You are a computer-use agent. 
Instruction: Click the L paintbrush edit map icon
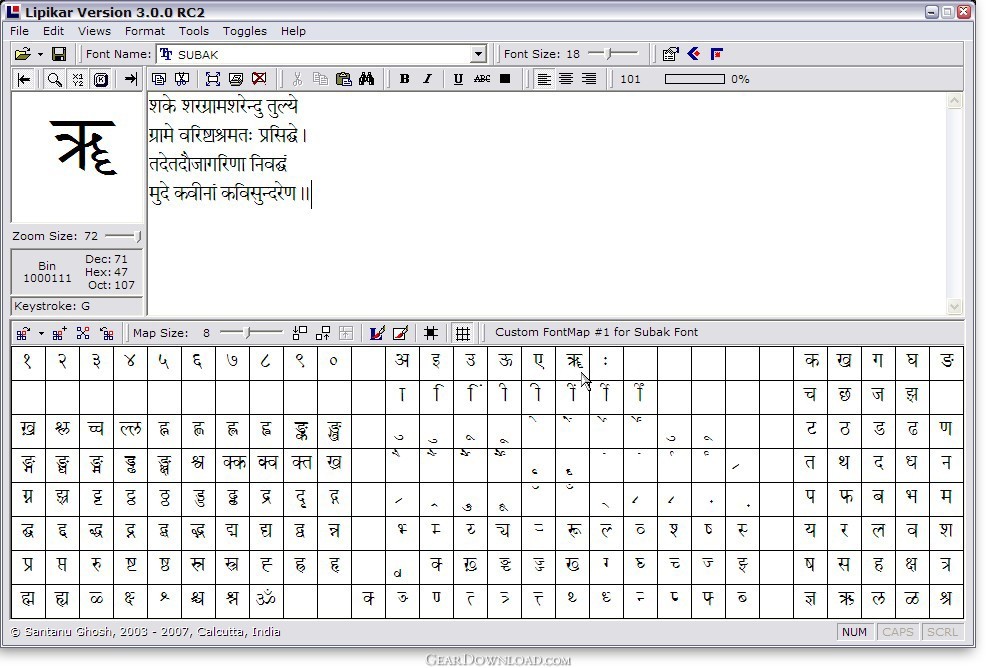coord(377,333)
